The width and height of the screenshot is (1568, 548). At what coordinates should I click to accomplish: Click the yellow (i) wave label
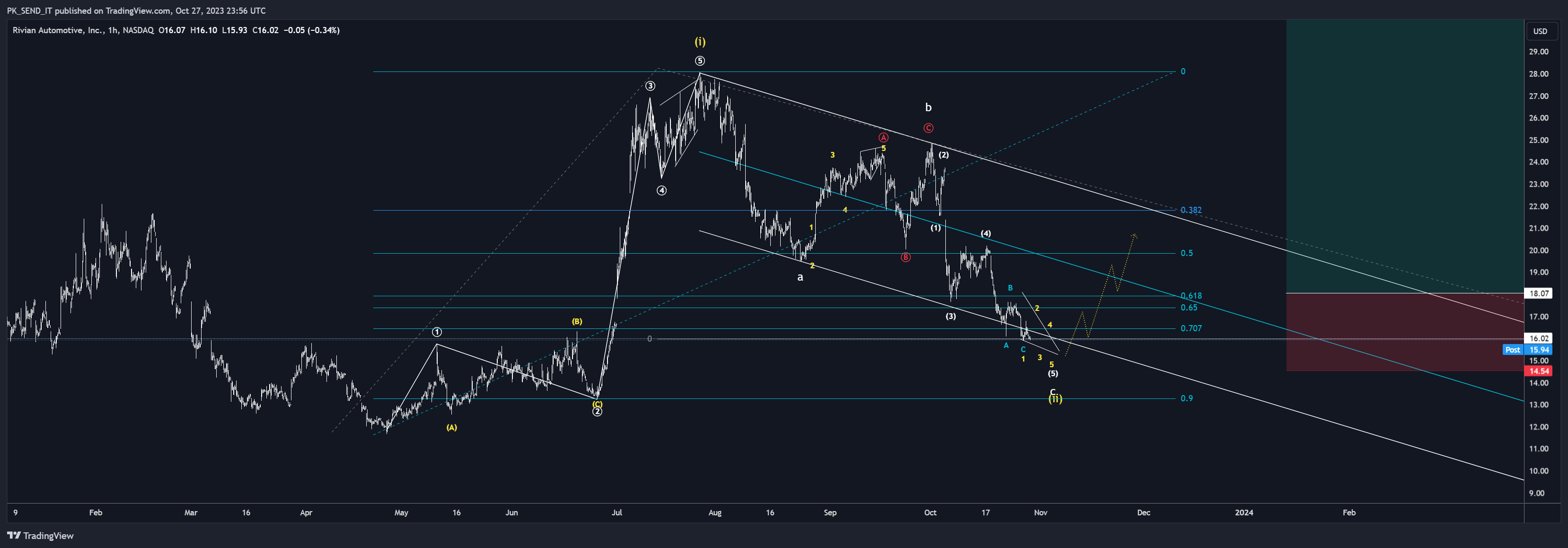pyautogui.click(x=700, y=42)
